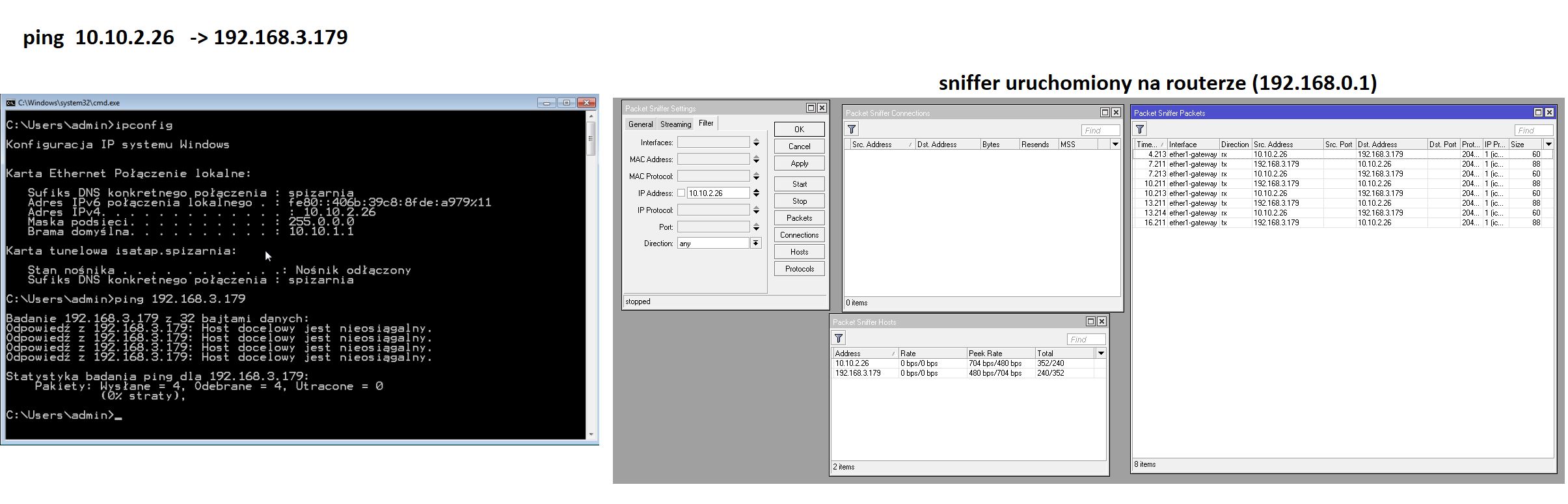Maximize the Packet Sniffer Settings window

pos(811,108)
